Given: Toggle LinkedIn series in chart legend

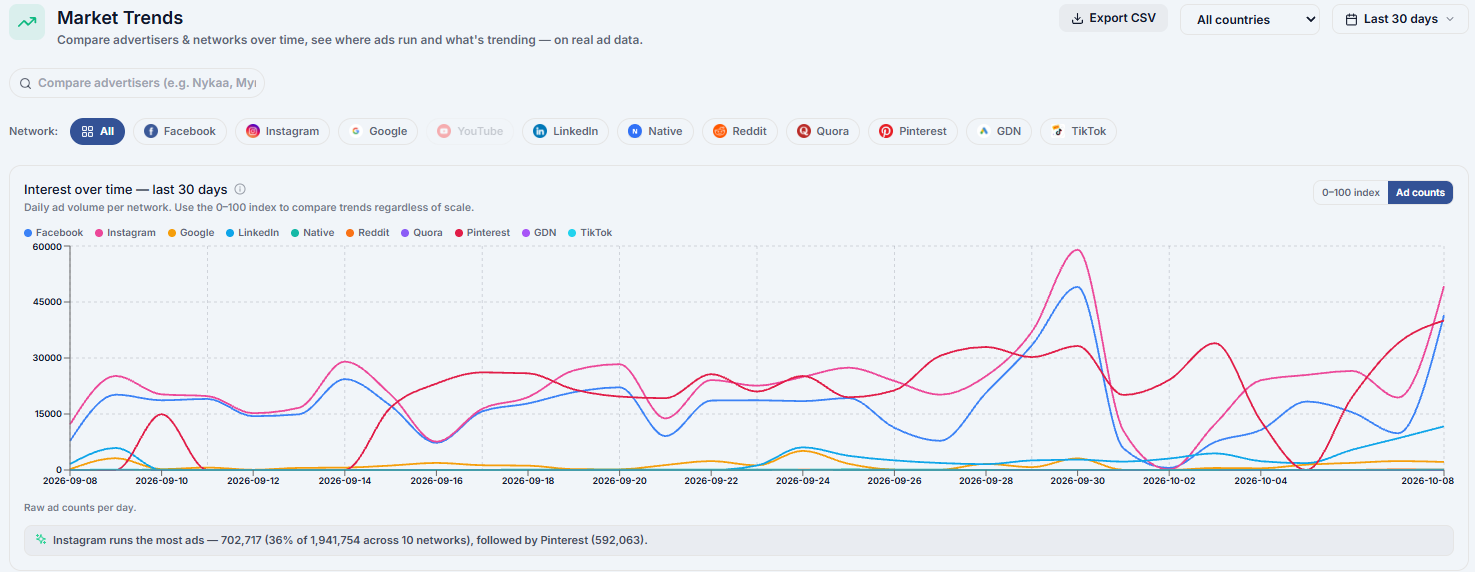Looking at the screenshot, I should click(x=252, y=233).
